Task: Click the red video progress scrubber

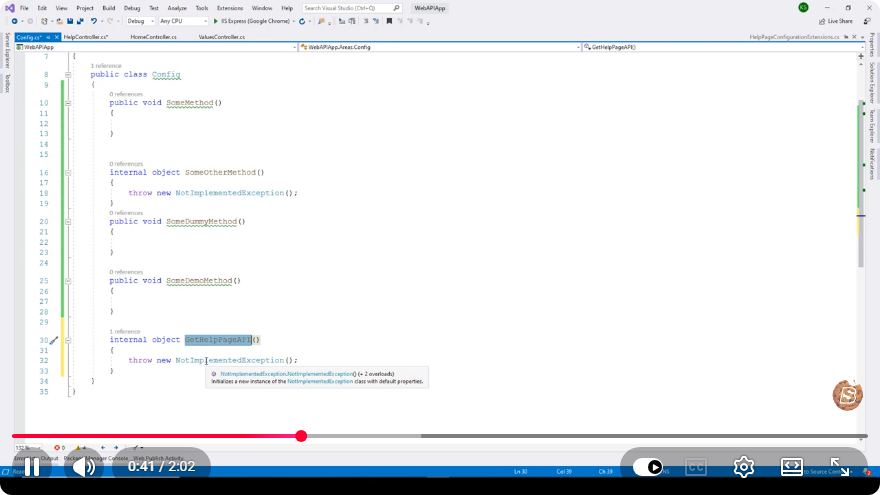Action: (x=301, y=436)
